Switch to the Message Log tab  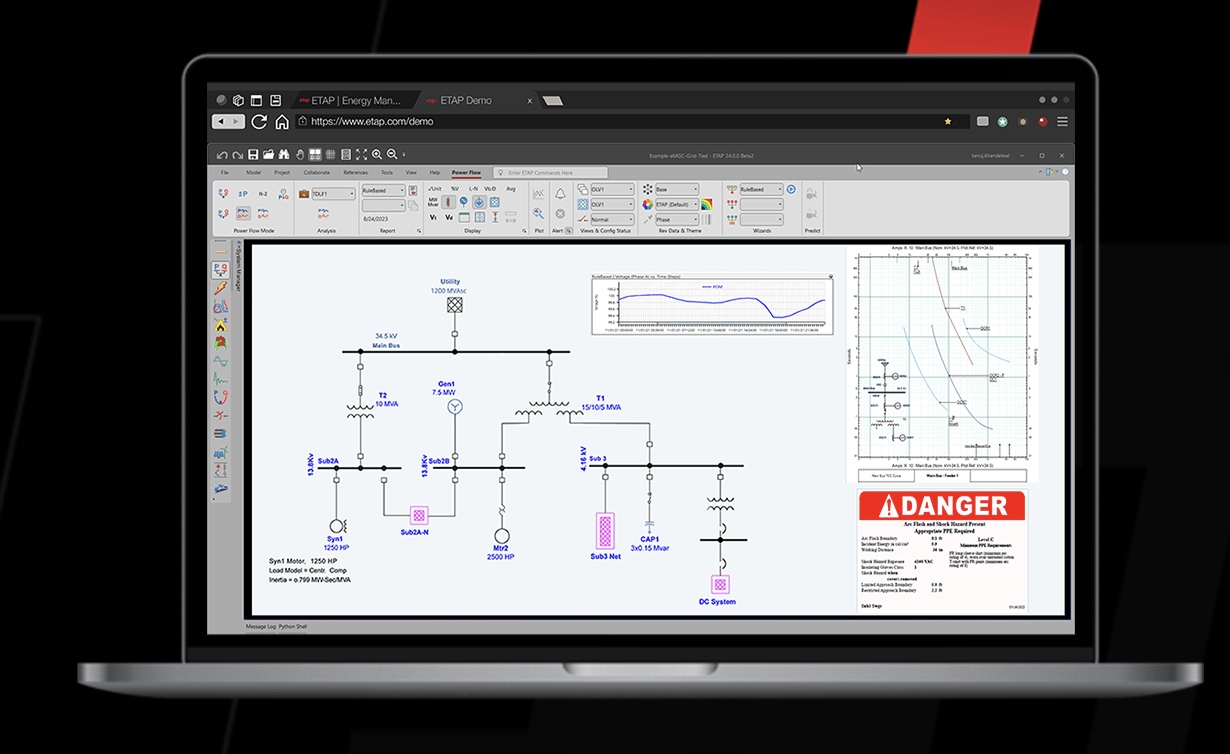pos(260,627)
